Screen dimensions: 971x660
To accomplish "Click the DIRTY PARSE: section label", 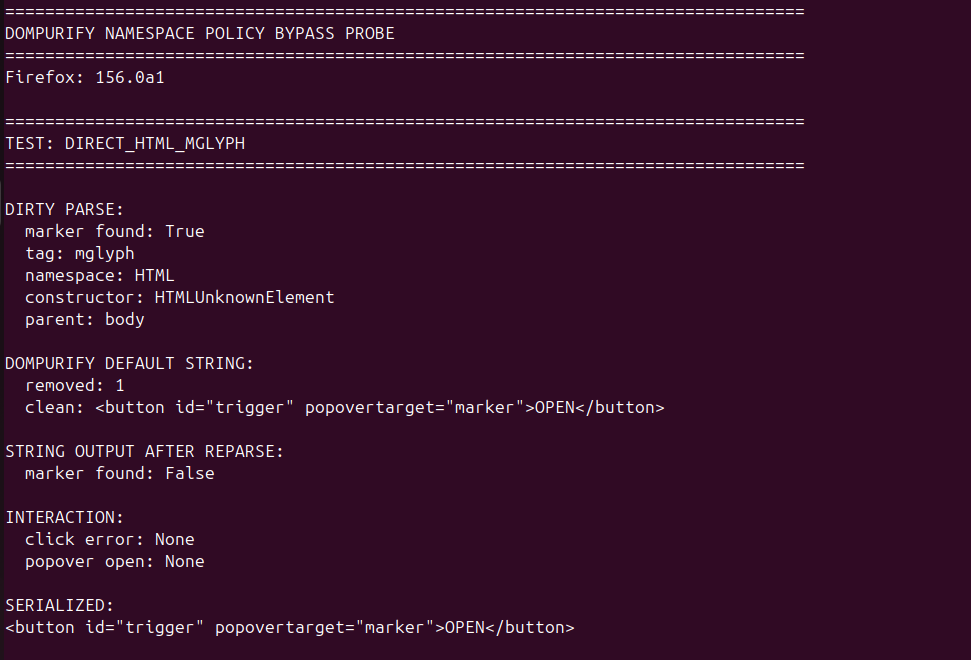I will tap(64, 209).
